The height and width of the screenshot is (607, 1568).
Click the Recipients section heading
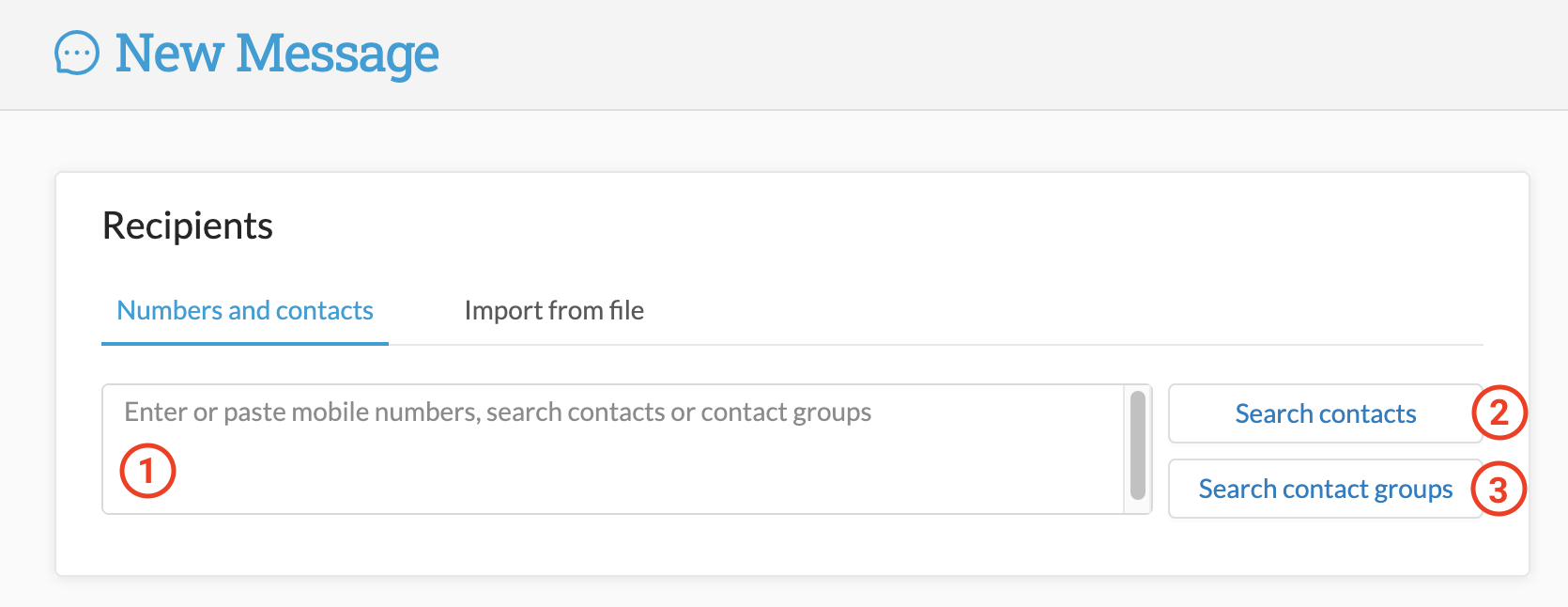(x=188, y=226)
